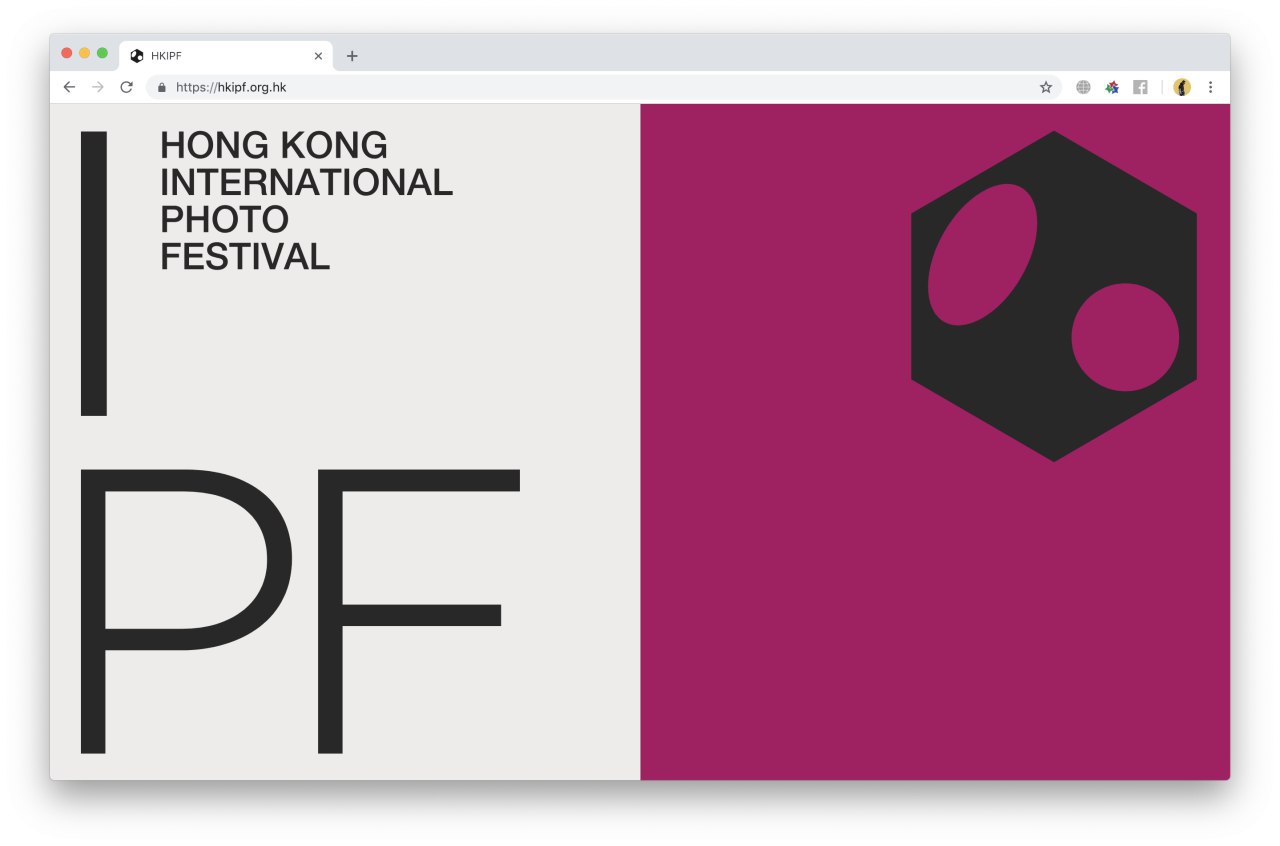Reload the HKIPF page
This screenshot has height=846, width=1280.
[x=126, y=87]
